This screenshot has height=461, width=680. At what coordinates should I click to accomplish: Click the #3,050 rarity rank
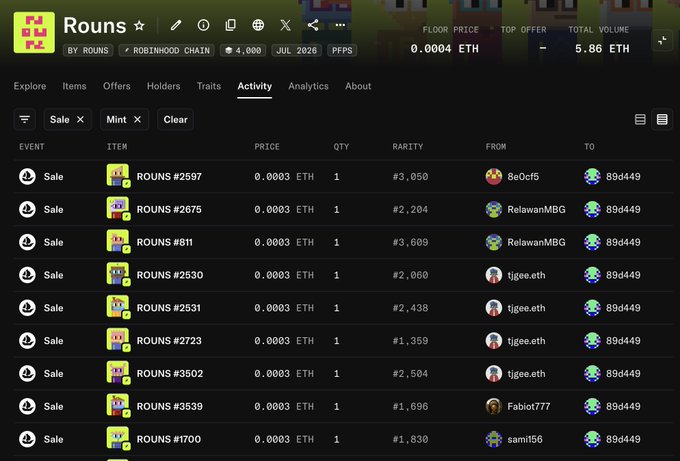410,177
